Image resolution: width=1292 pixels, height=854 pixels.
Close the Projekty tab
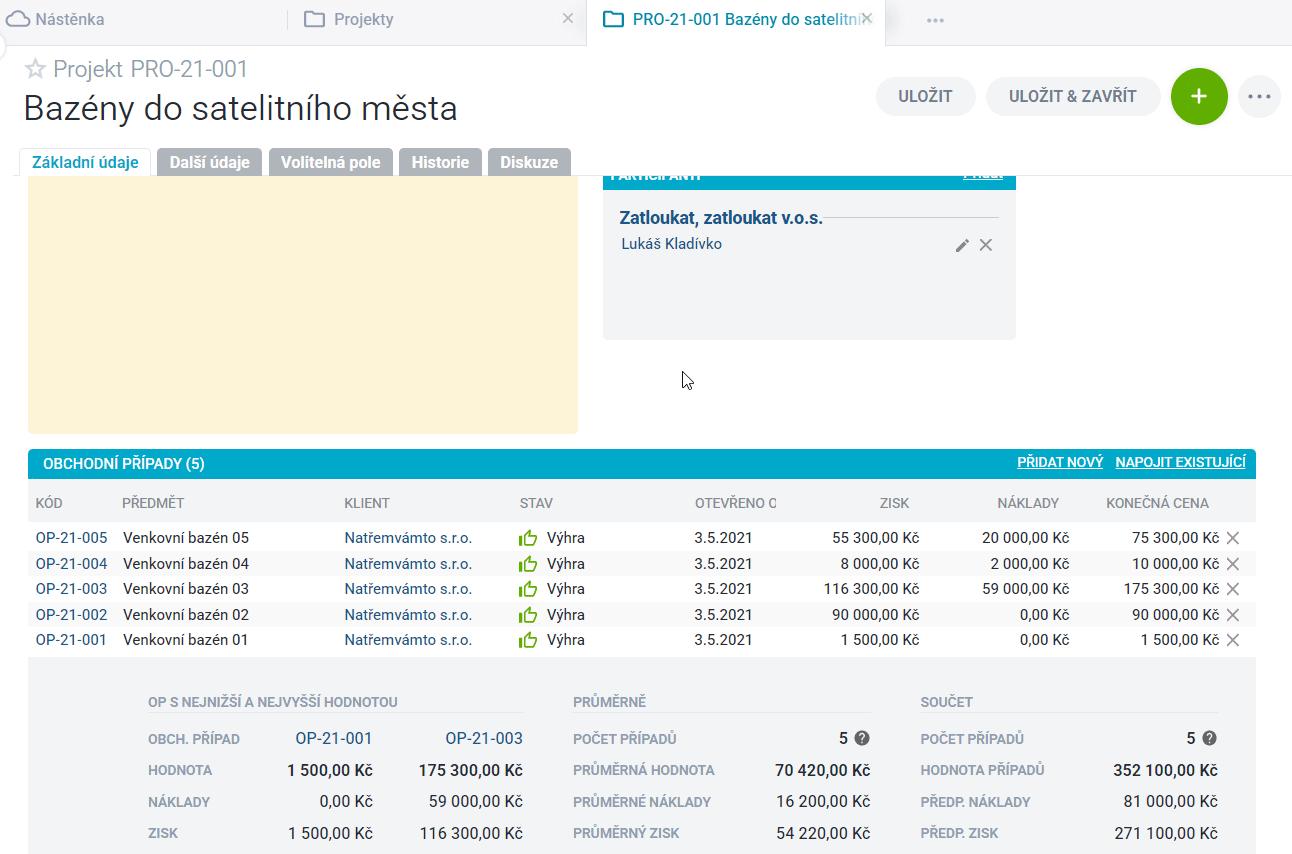pos(568,18)
